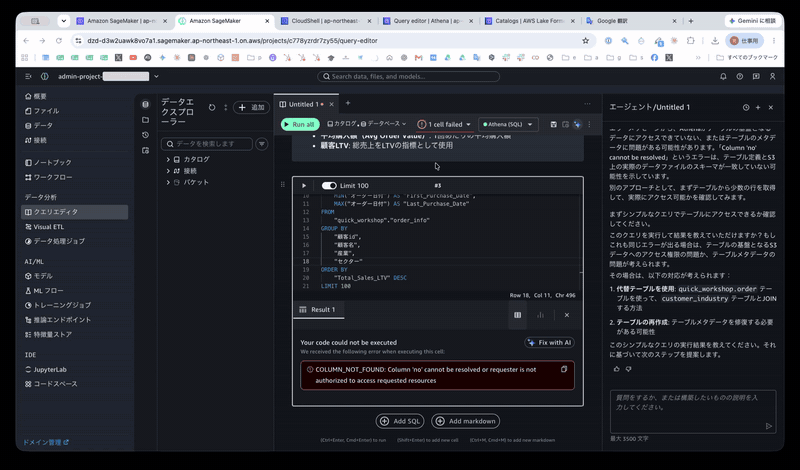800x470 pixels.
Task: Add a new querybook tab with plus
Action: point(348,103)
